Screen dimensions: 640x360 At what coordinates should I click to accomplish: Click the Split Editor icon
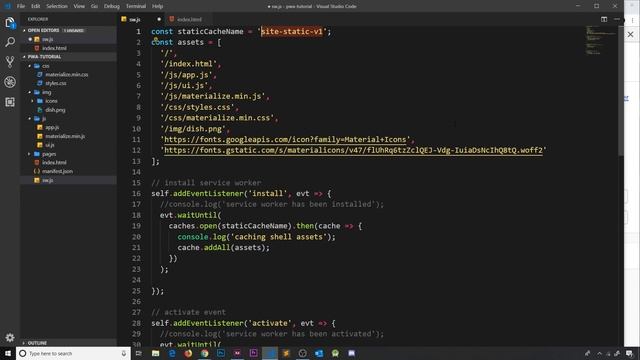click(x=604, y=19)
